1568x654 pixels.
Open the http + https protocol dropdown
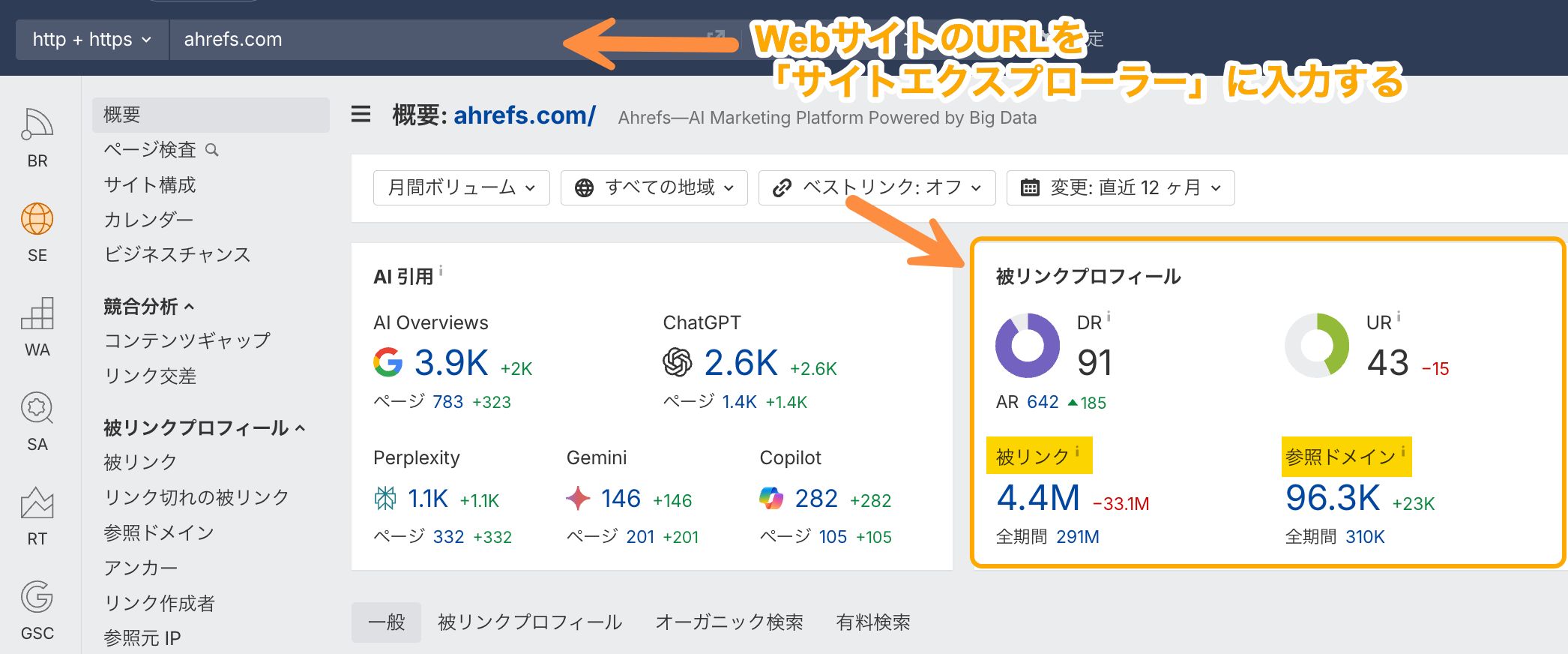[92, 40]
